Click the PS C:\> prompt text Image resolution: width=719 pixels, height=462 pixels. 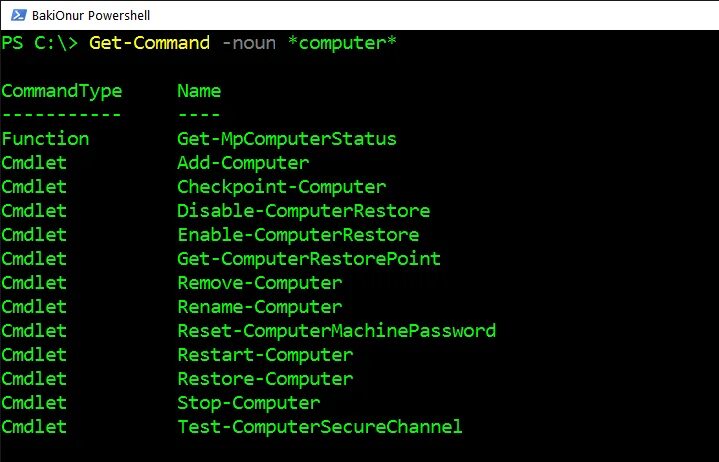pyautogui.click(x=40, y=43)
